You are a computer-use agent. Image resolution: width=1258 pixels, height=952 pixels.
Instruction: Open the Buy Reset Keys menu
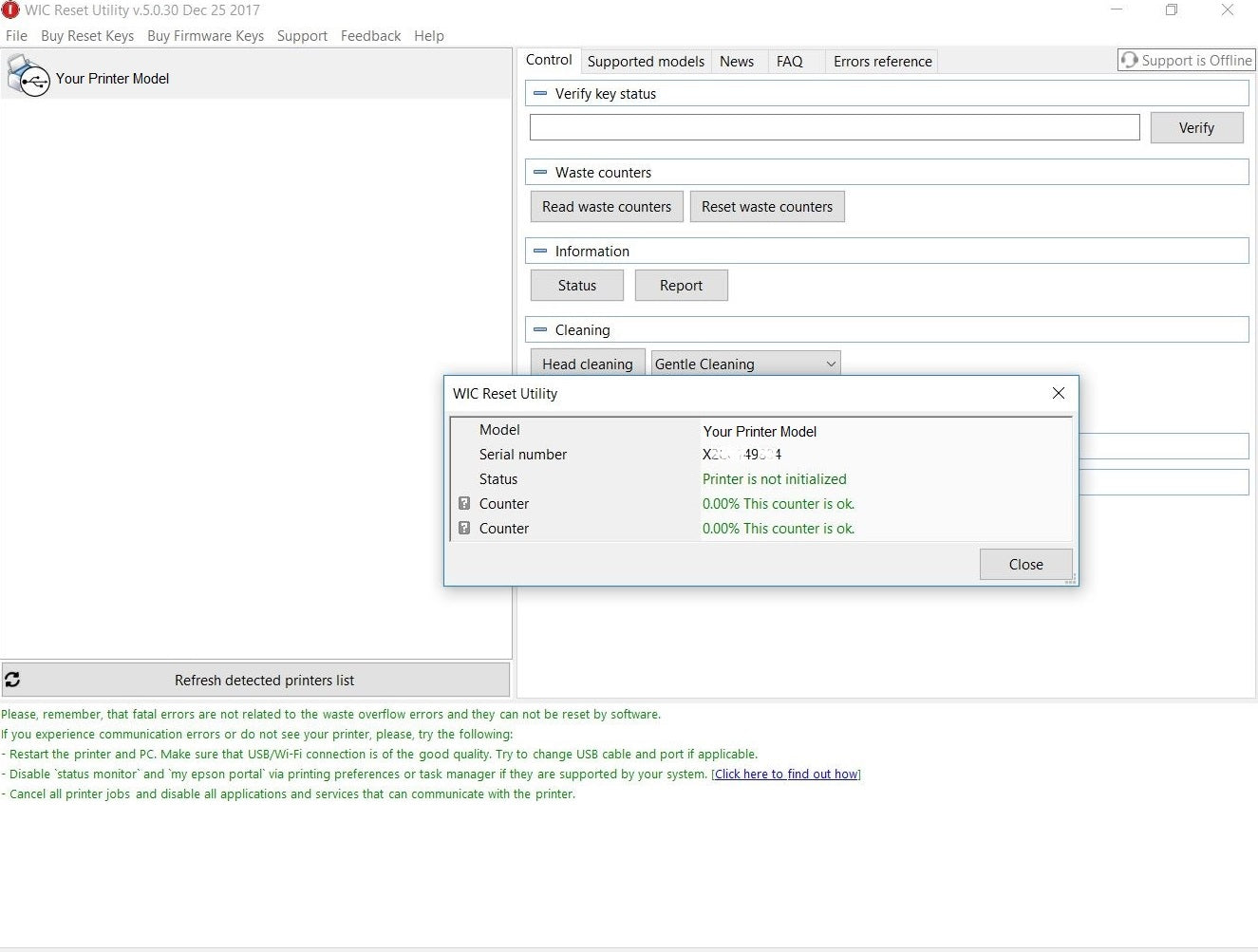(87, 35)
